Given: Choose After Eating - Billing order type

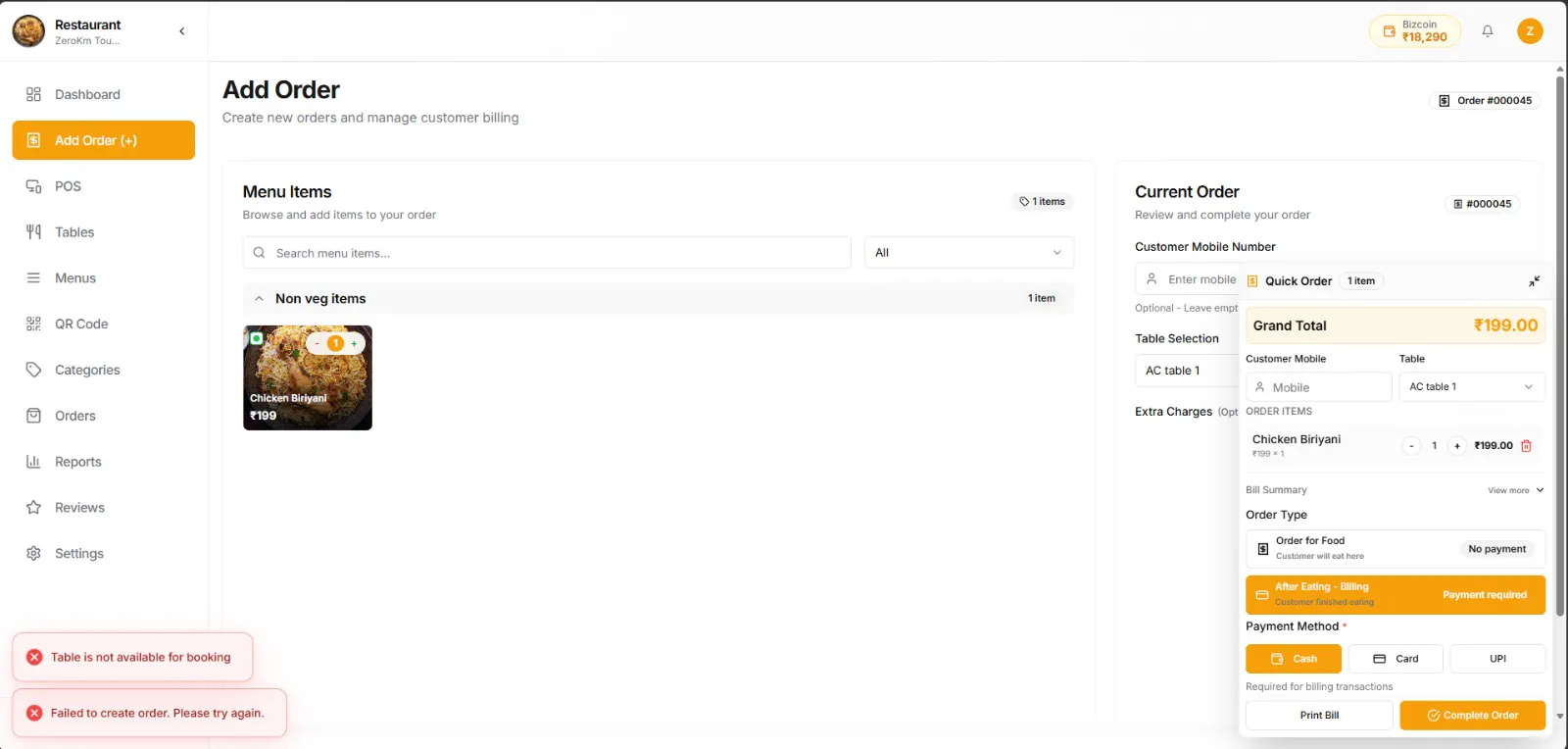Looking at the screenshot, I should (x=1396, y=595).
